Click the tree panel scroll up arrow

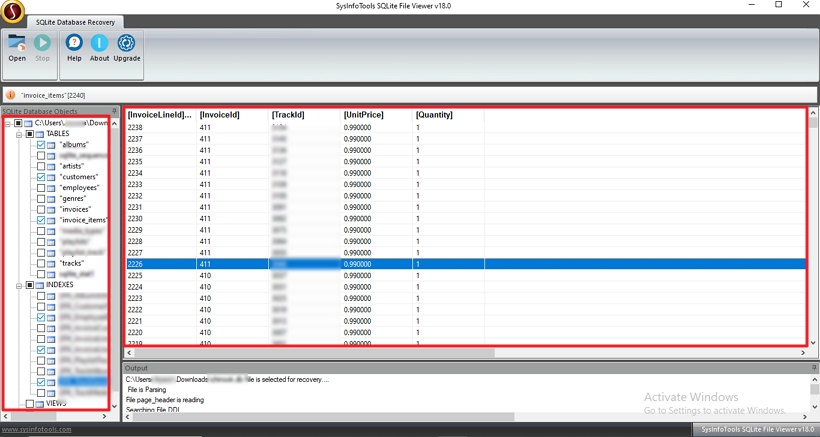click(x=115, y=123)
